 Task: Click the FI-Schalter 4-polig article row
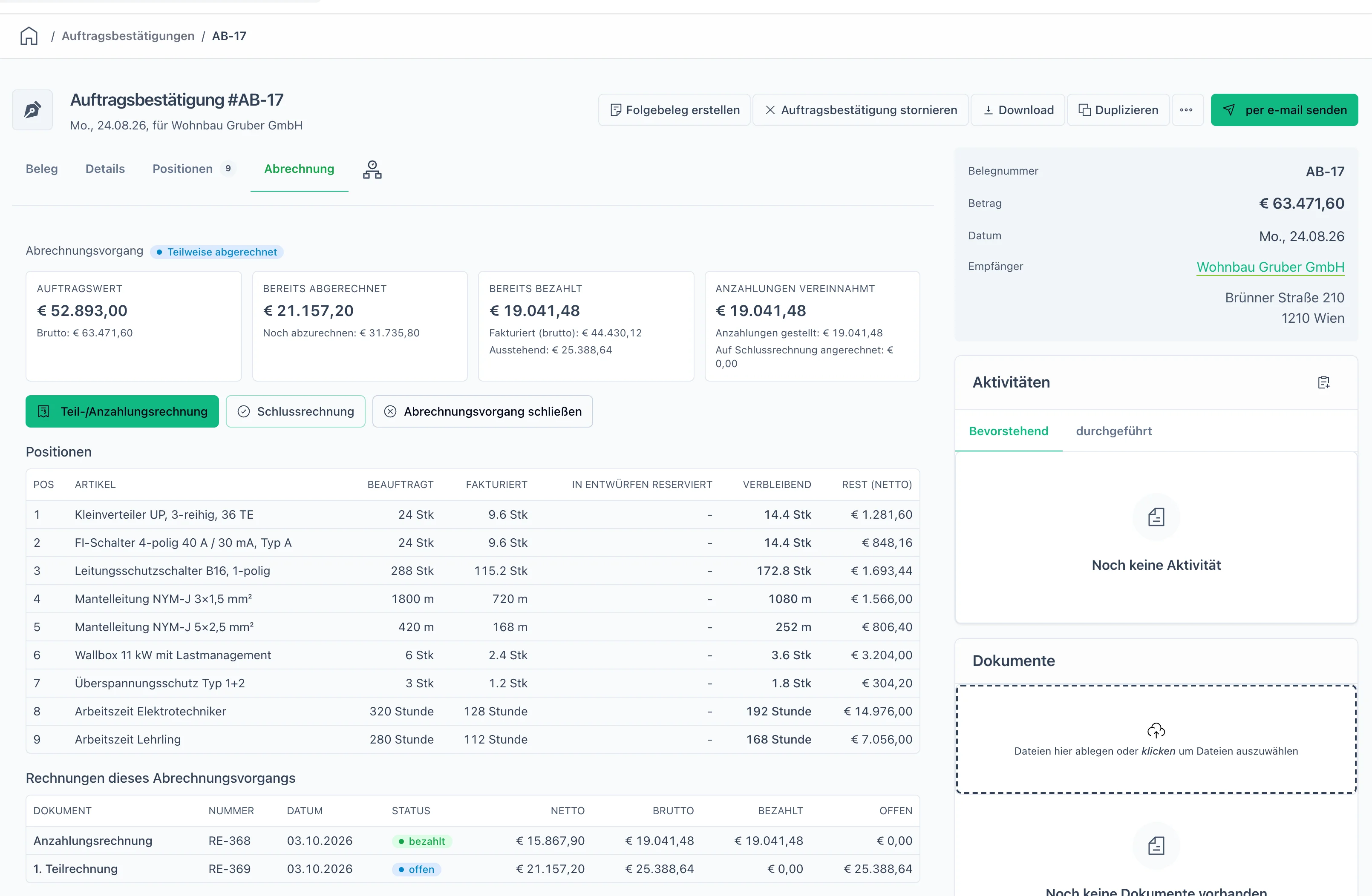[x=473, y=543]
